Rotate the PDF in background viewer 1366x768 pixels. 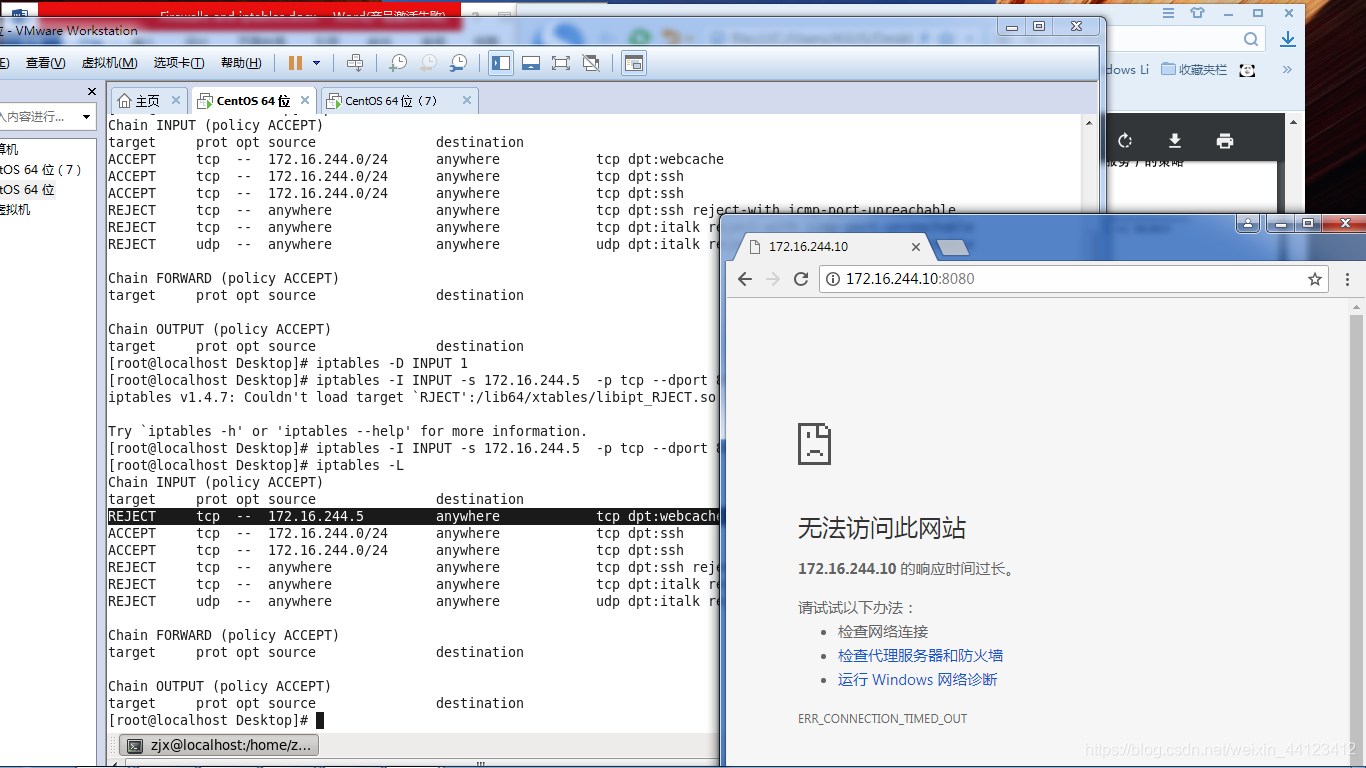coord(1125,141)
